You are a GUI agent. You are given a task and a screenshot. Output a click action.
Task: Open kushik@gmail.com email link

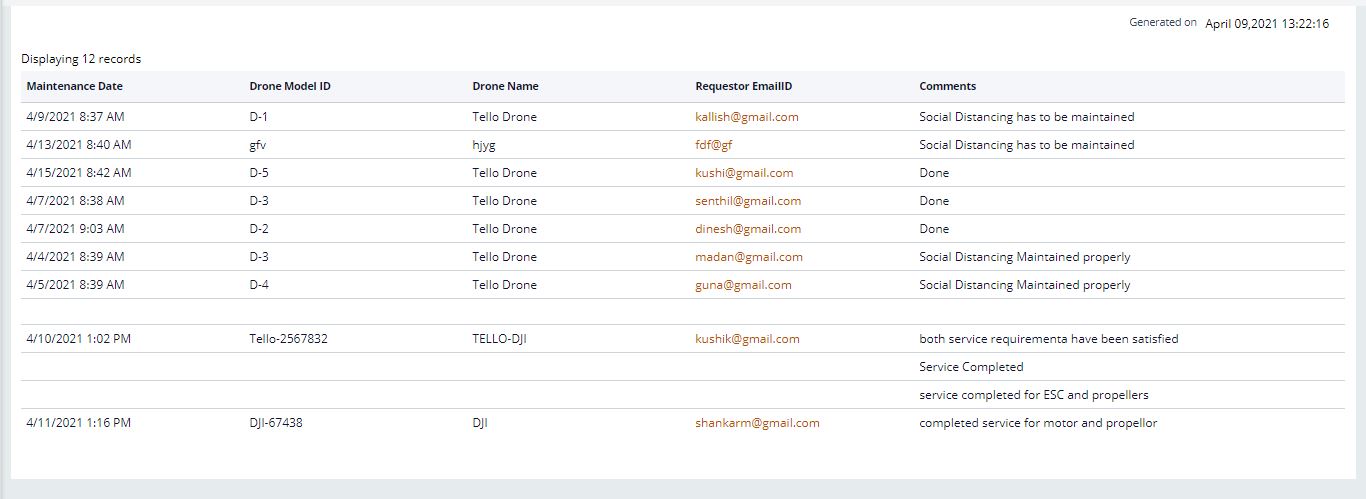click(747, 339)
